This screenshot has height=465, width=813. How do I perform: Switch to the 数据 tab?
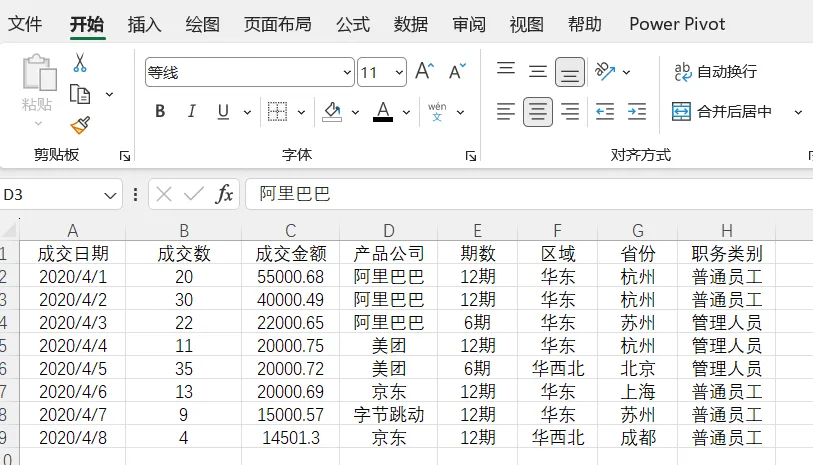[411, 24]
